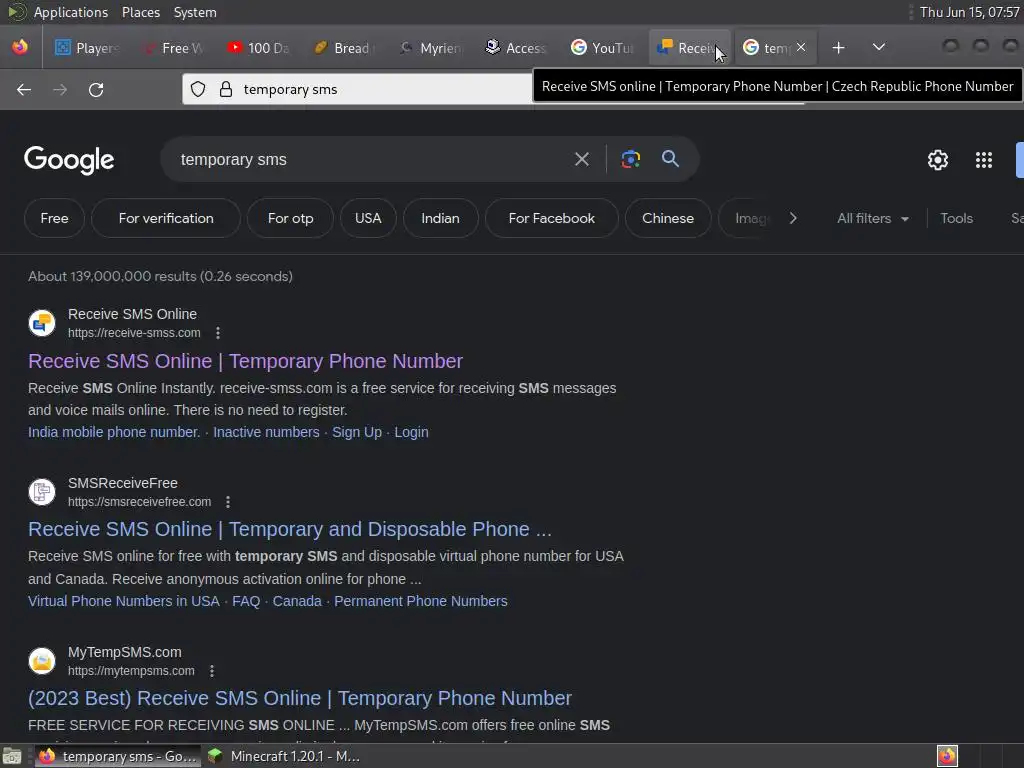Viewport: 1024px width, 768px height.
Task: Open Receive SMS Online Temporary Phone Number result
Action: pos(246,361)
